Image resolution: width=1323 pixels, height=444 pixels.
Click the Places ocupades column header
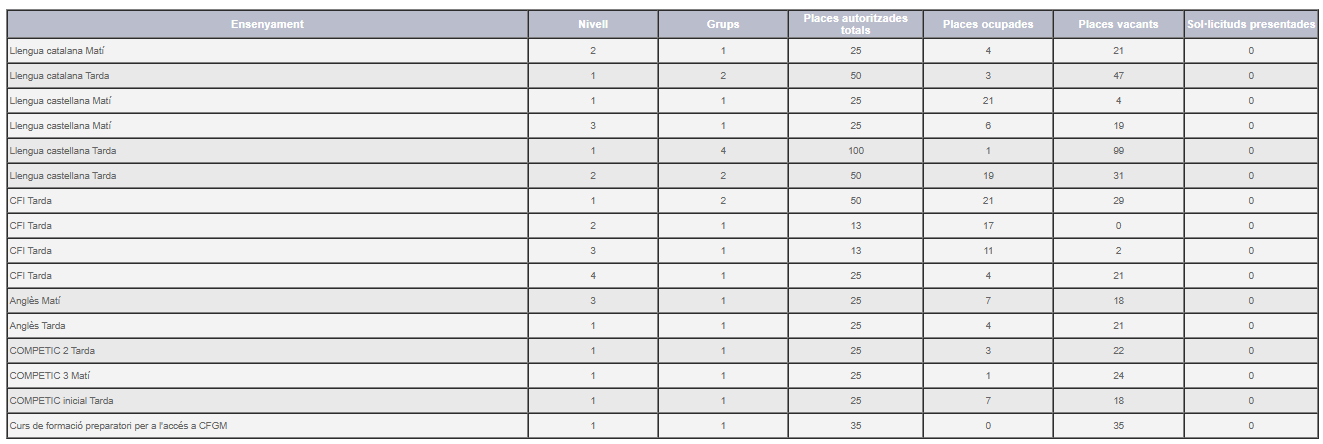click(988, 24)
